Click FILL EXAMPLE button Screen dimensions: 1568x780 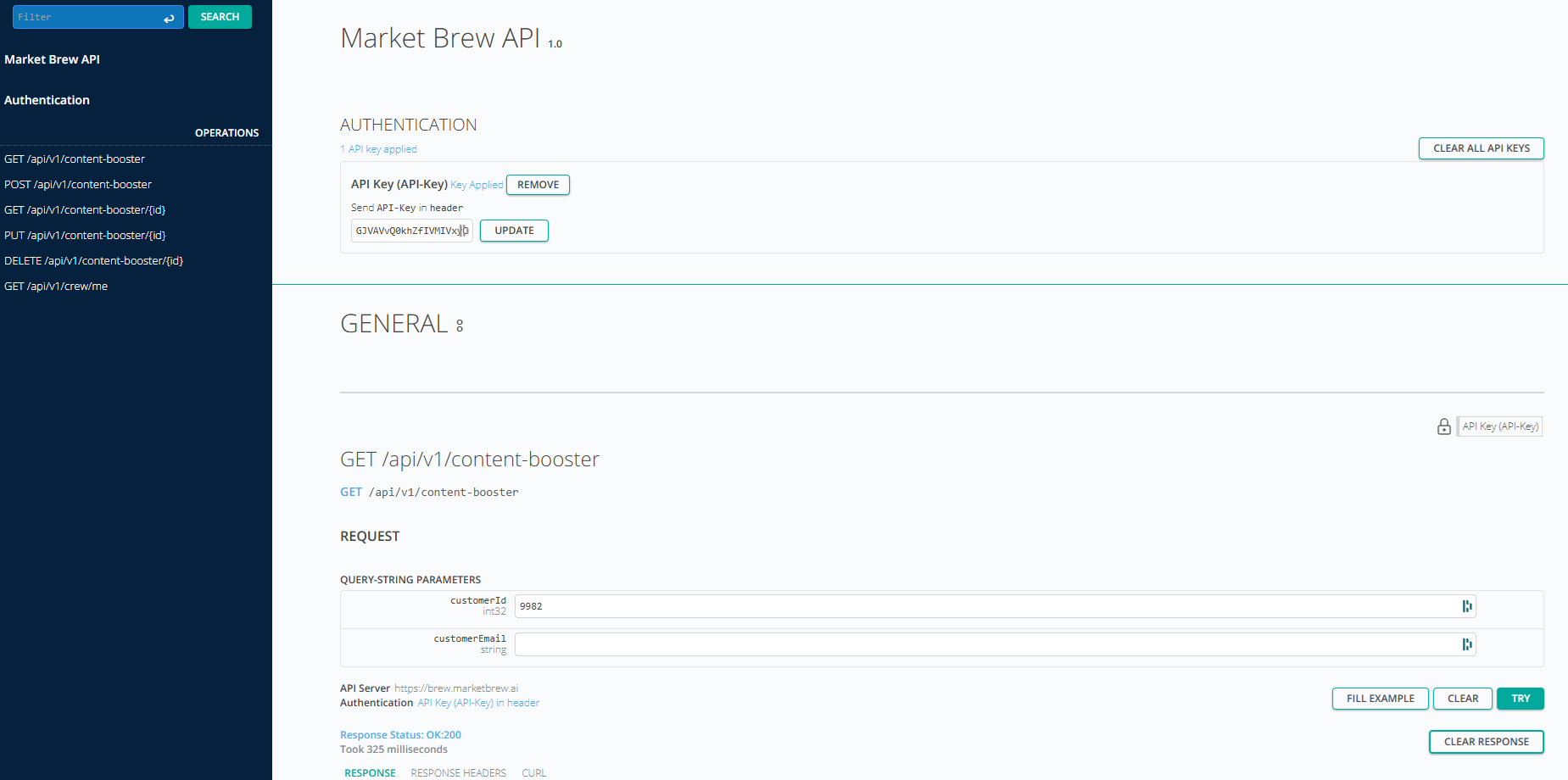(x=1380, y=699)
